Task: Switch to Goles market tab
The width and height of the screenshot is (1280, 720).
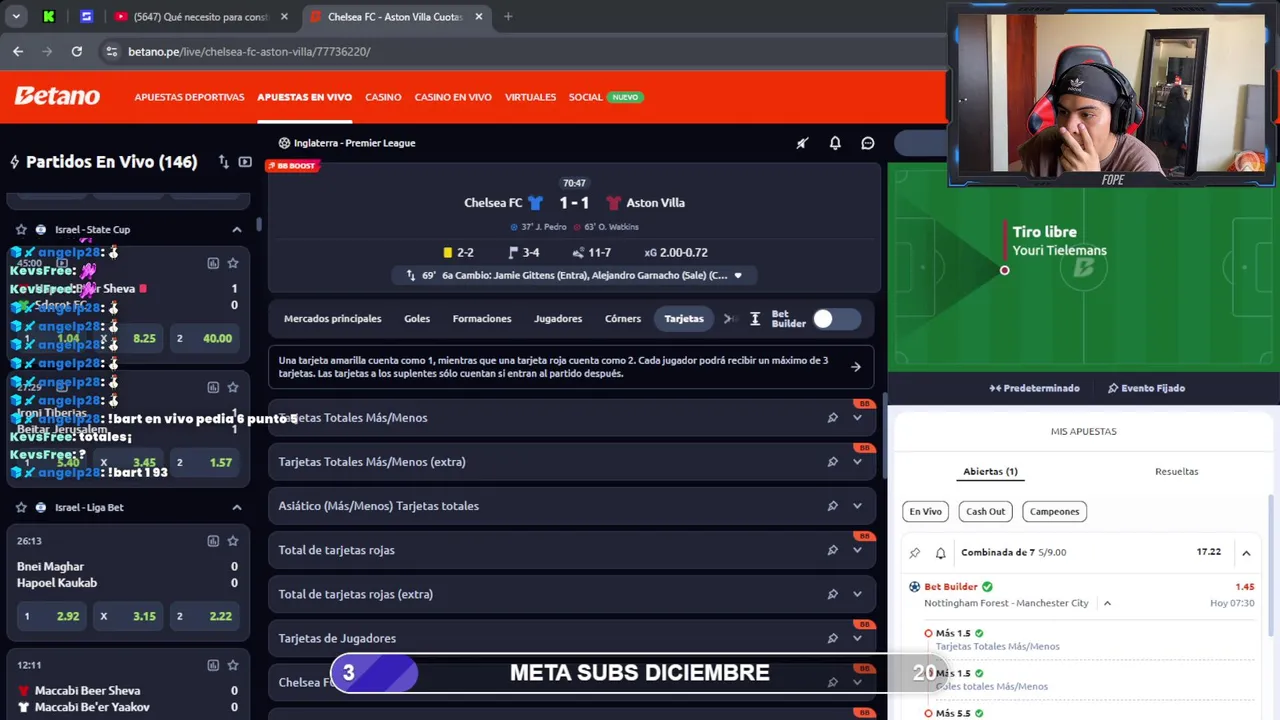Action: 417,319
